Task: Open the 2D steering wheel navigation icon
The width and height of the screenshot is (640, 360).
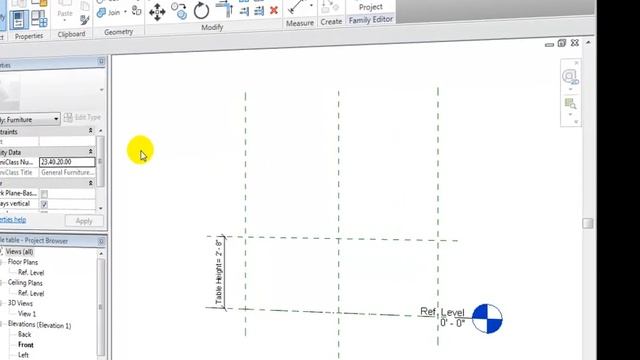Action: click(570, 77)
